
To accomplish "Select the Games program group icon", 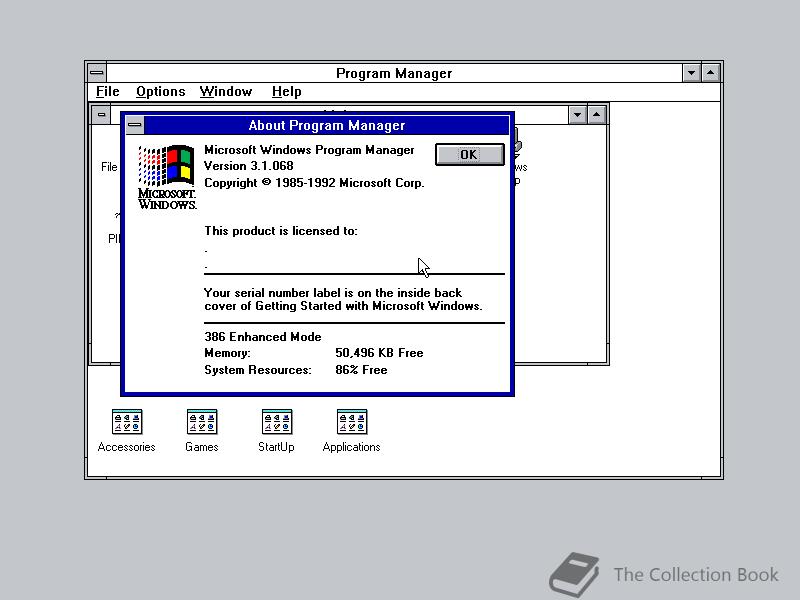I will (202, 421).
